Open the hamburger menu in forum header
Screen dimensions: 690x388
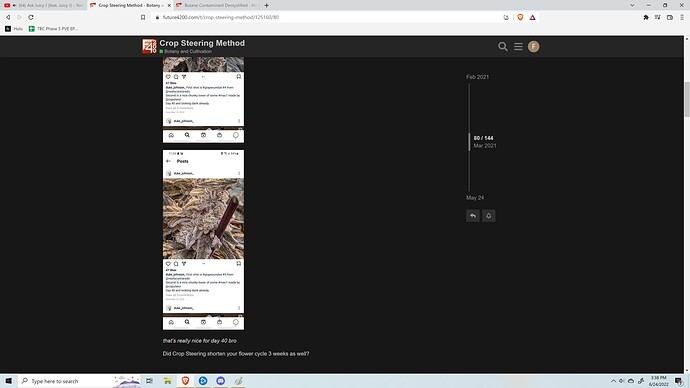518,47
